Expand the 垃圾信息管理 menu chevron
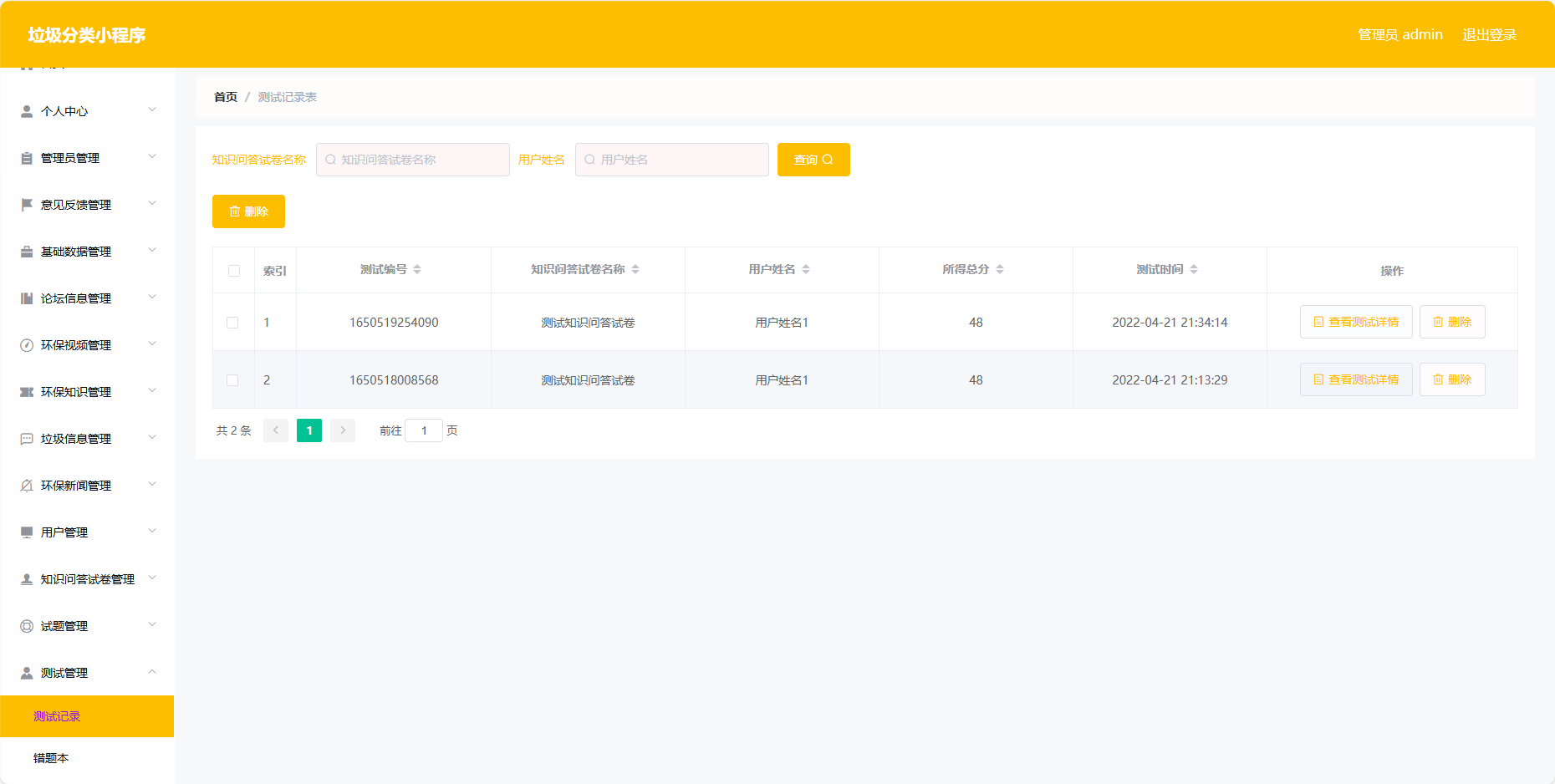Screen dimensions: 1555x784 (x=152, y=437)
